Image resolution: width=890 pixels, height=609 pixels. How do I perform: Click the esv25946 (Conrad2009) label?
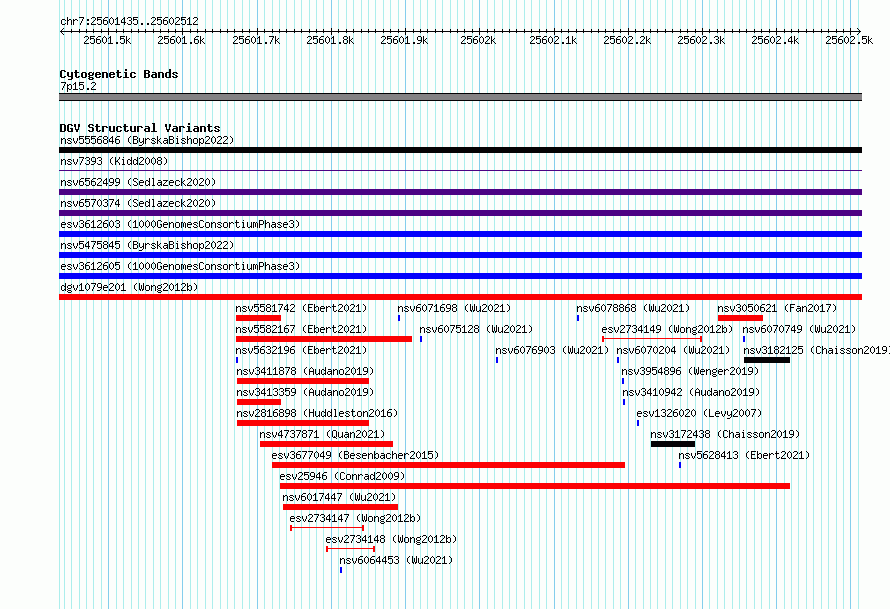pos(342,476)
